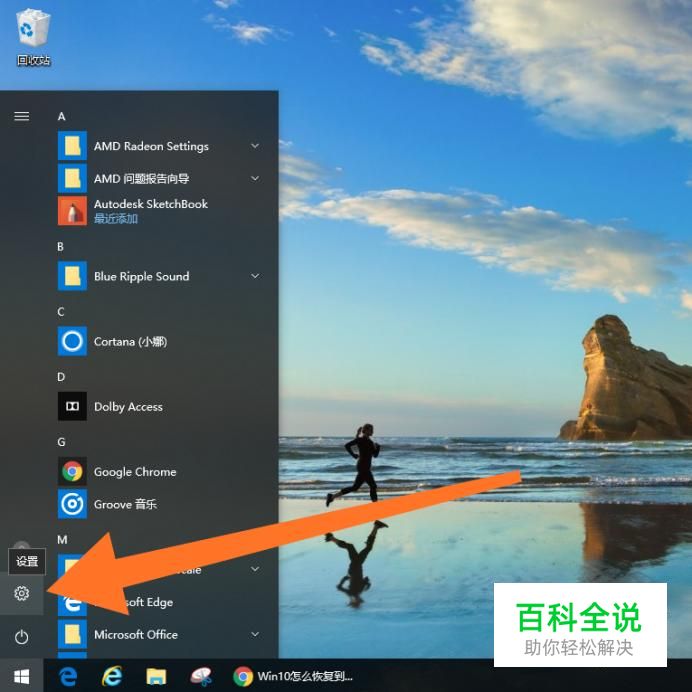This screenshot has height=692, width=692.
Task: Launch Microsoft Edge from the taskbar
Action: (x=68, y=676)
